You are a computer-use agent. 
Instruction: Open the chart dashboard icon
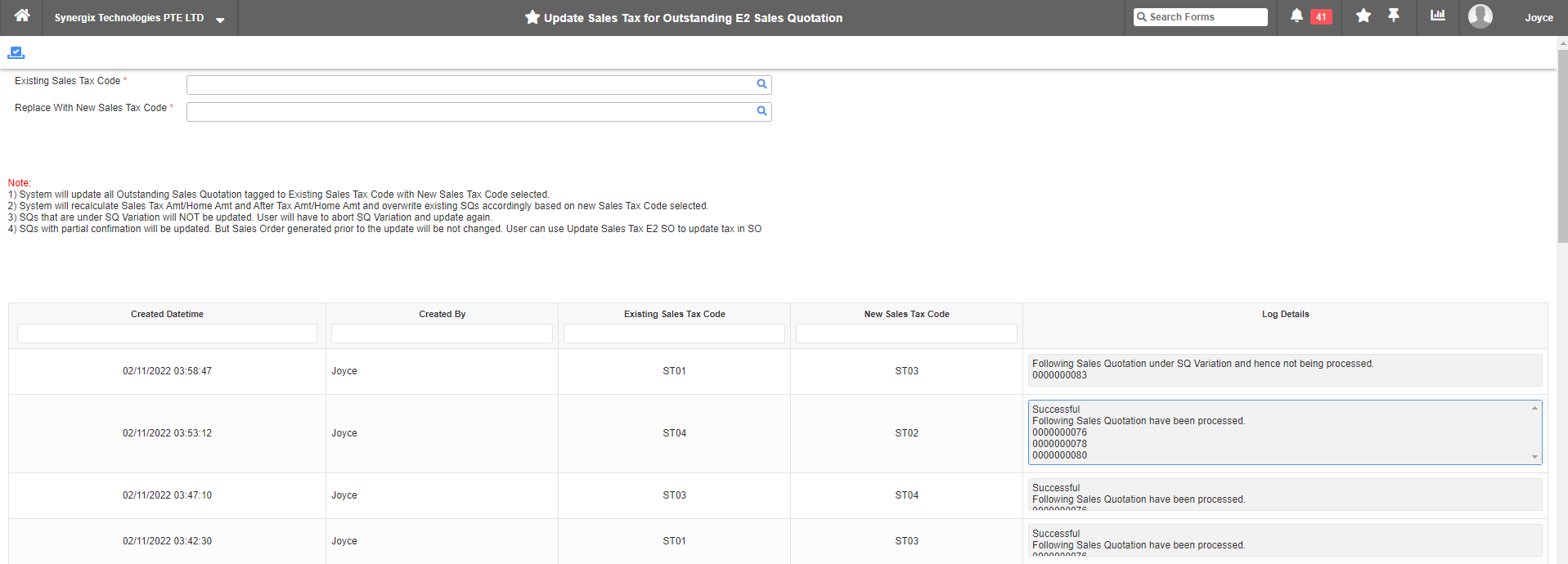[1437, 16]
